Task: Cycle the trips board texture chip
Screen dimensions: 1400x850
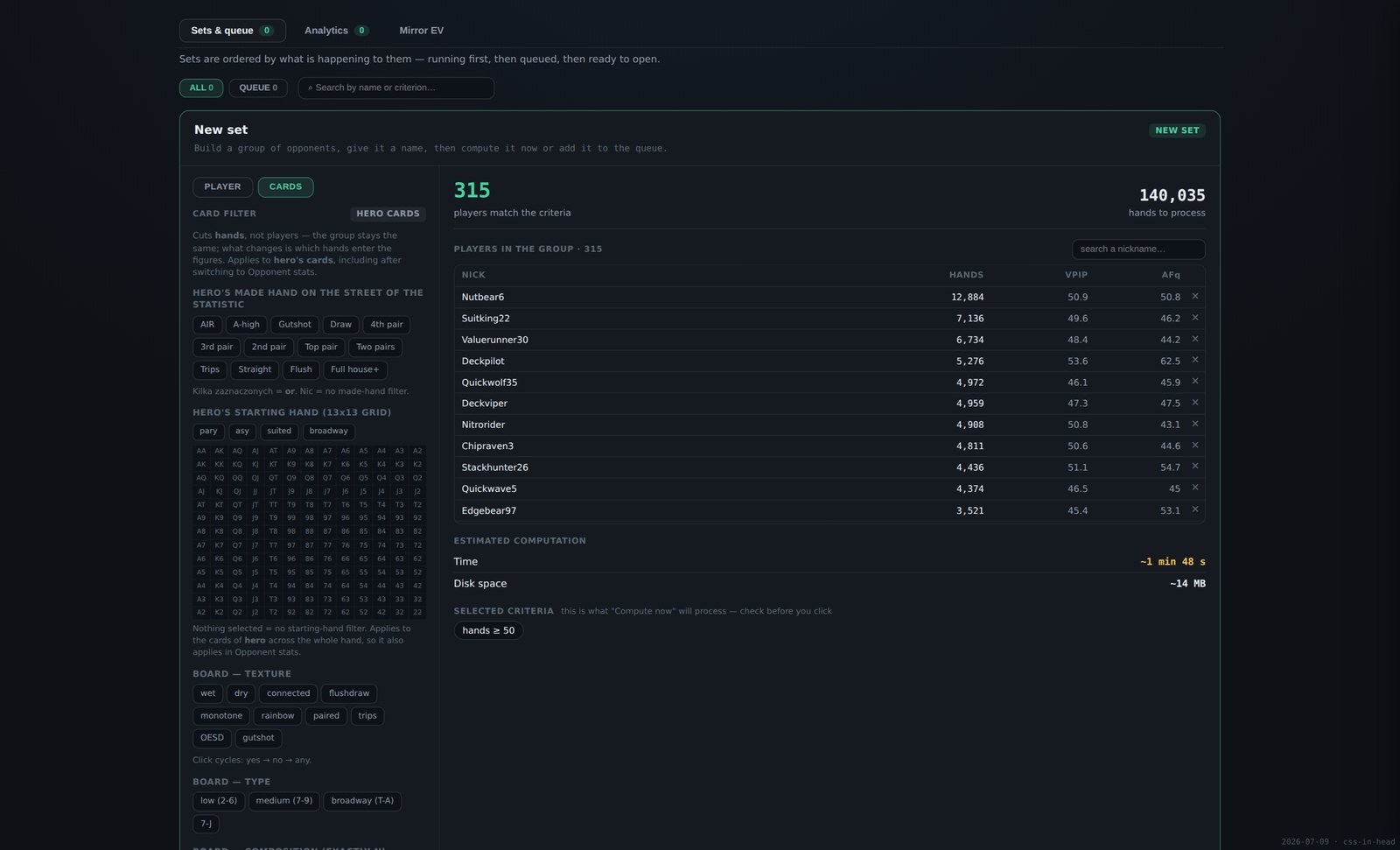Action: tap(367, 716)
